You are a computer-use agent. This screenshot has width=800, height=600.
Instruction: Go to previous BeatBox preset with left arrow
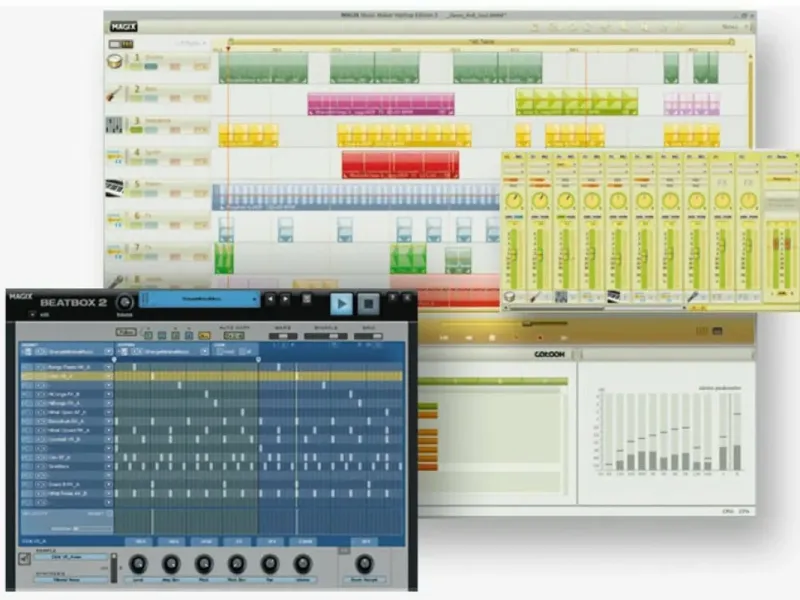pos(270,299)
